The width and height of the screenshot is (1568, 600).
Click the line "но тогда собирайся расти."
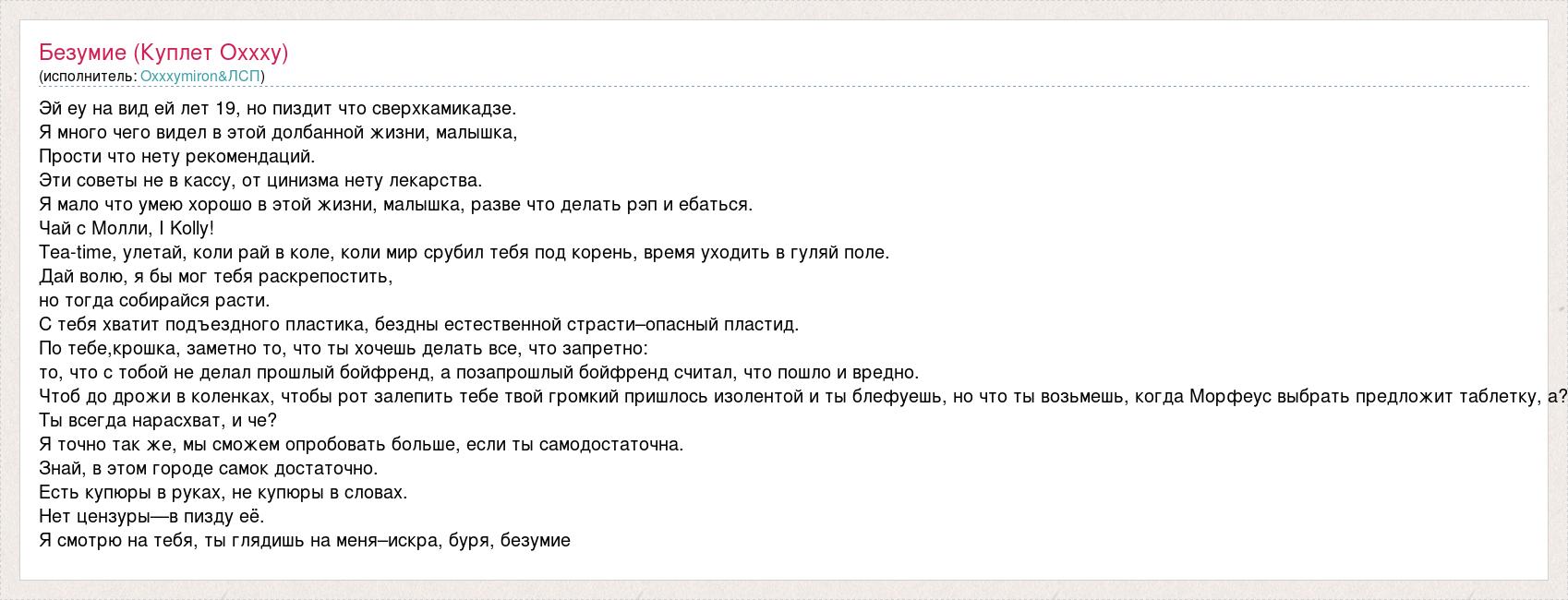click(154, 300)
